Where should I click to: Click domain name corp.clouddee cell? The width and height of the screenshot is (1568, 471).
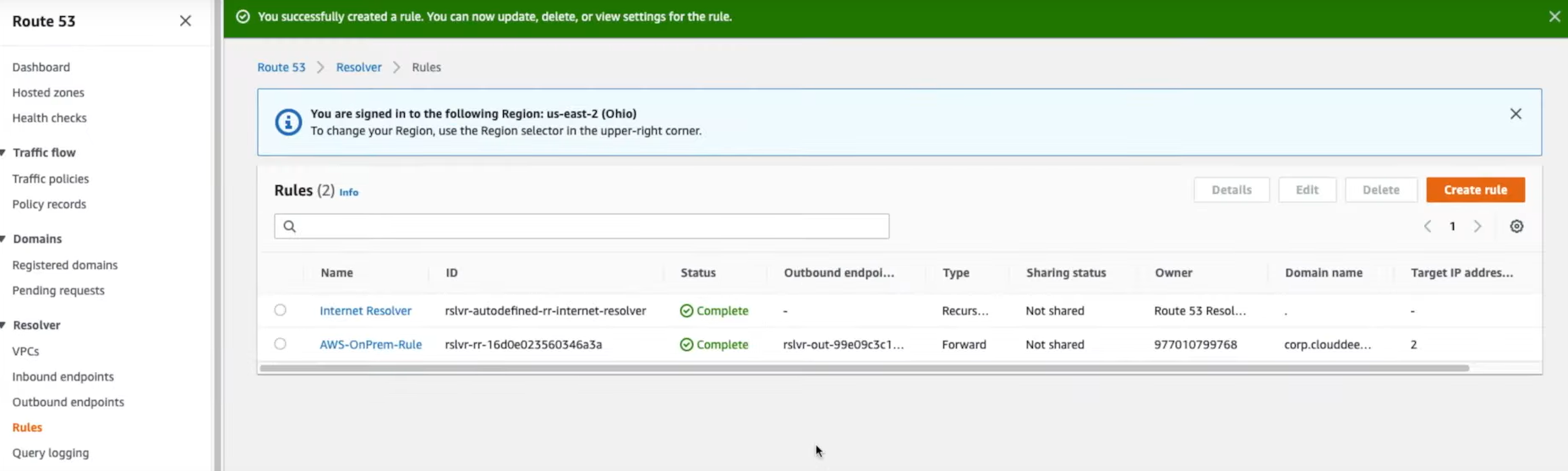(1327, 344)
